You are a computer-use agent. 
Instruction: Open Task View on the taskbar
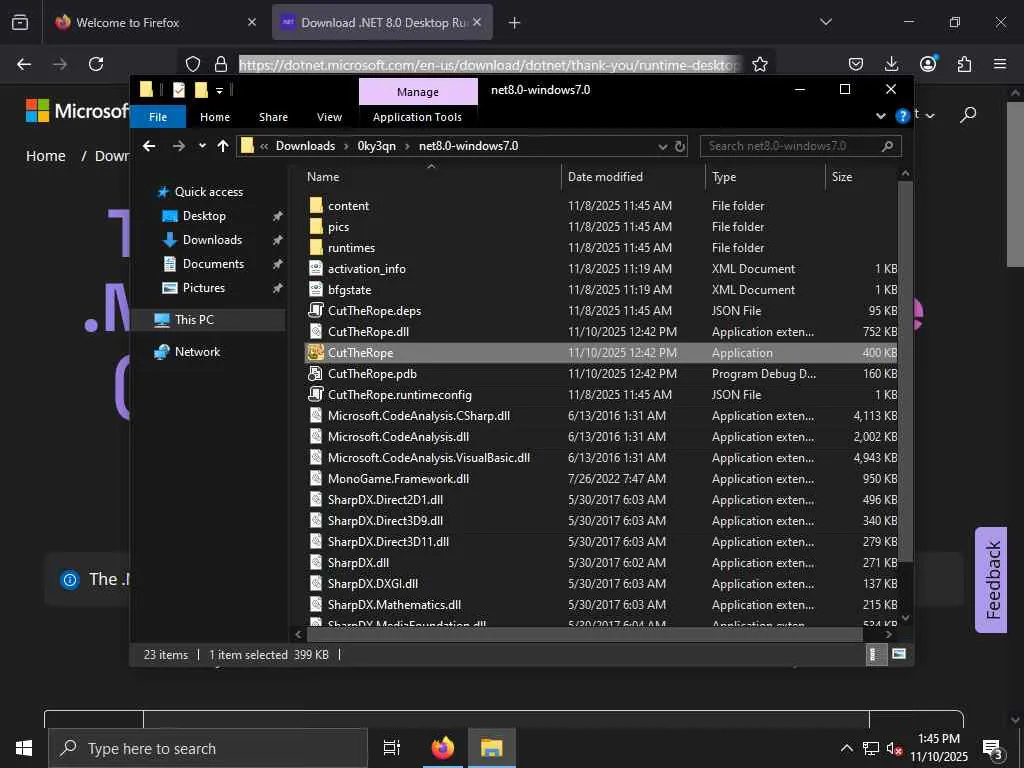point(392,748)
